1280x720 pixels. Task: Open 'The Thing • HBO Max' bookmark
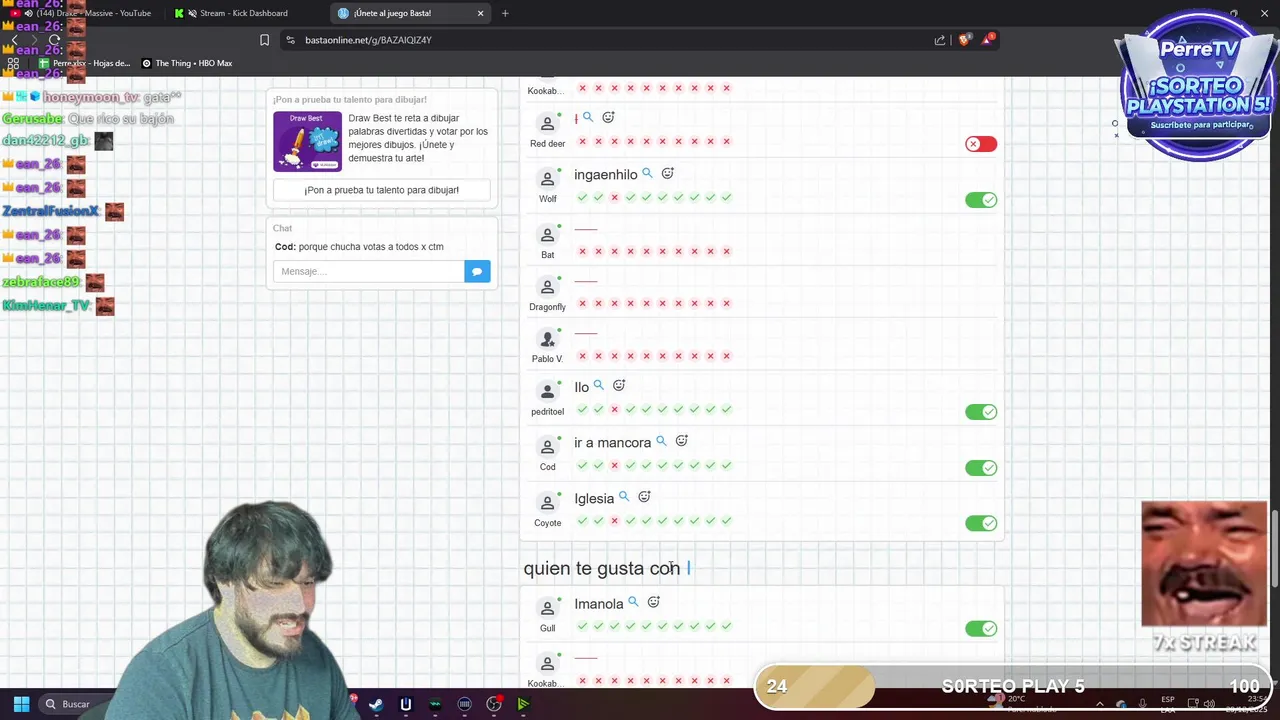[187, 63]
